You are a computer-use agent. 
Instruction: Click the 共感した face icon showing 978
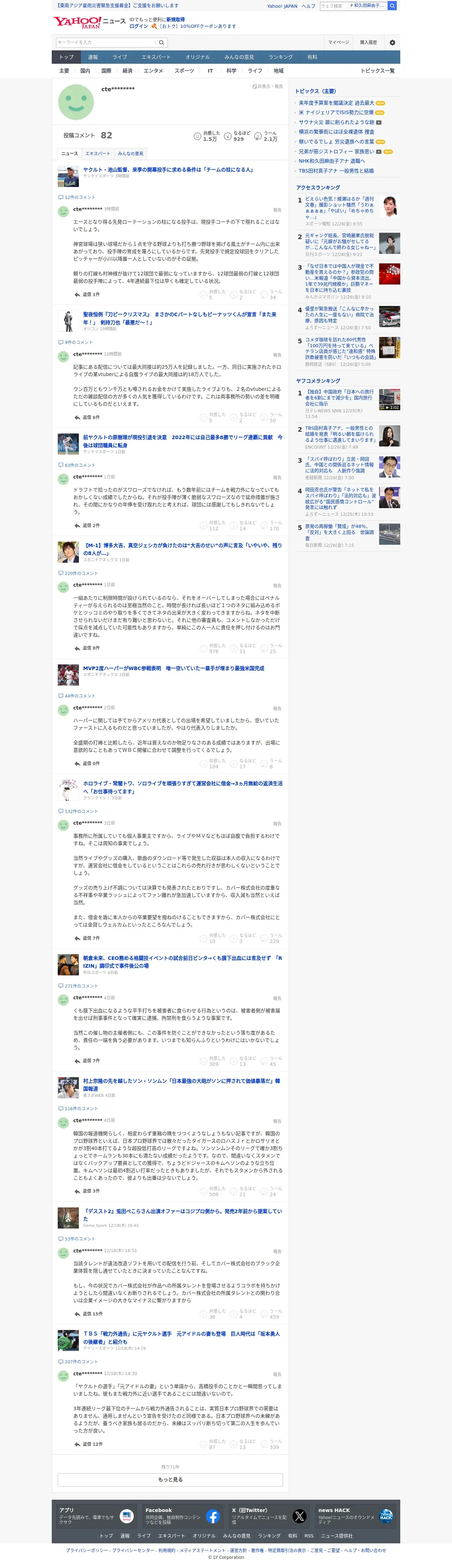204,648
